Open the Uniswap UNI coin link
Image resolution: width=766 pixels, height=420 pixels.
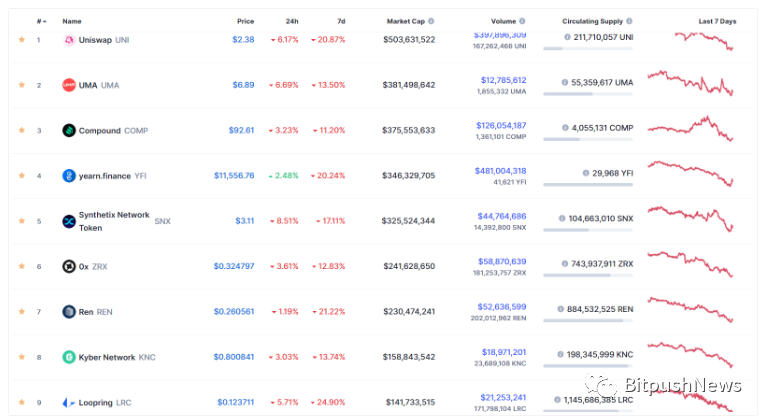pyautogui.click(x=104, y=40)
